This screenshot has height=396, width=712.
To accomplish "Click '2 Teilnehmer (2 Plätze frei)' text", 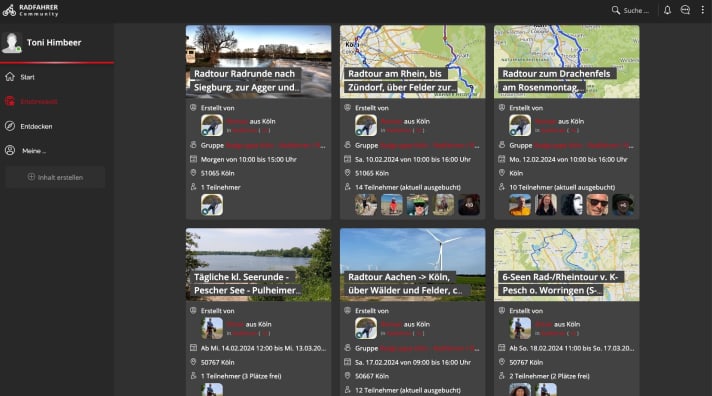I will click(549, 376).
